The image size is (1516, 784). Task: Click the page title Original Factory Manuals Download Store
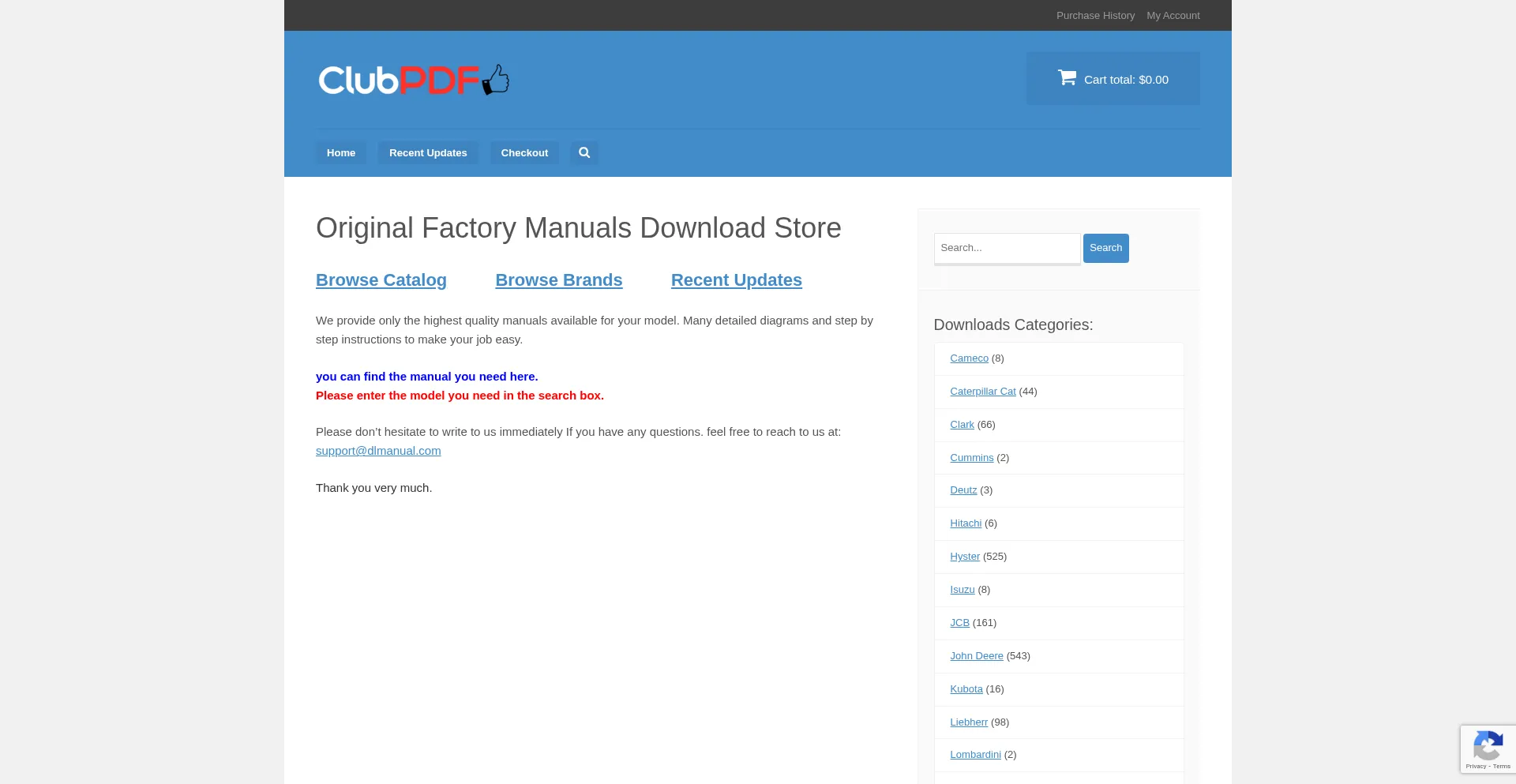(579, 228)
